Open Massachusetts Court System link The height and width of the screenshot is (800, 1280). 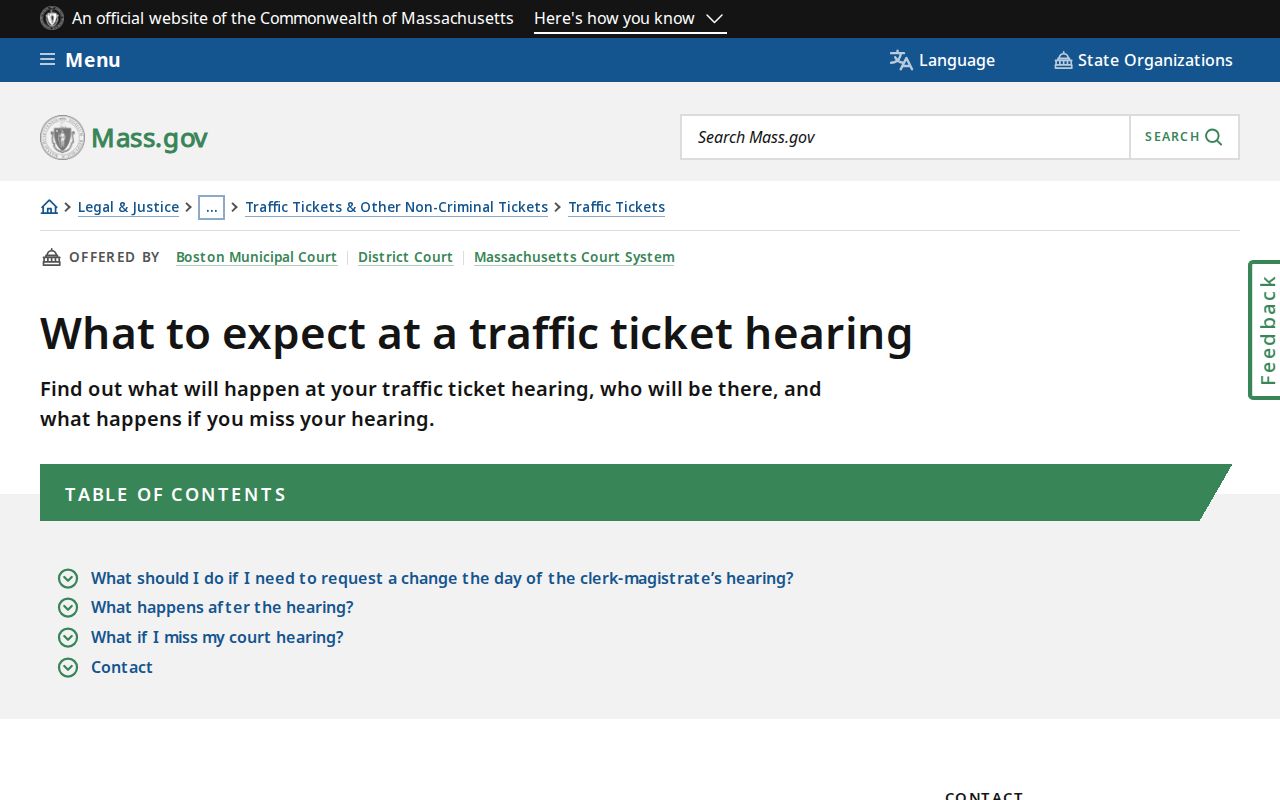[x=574, y=257]
